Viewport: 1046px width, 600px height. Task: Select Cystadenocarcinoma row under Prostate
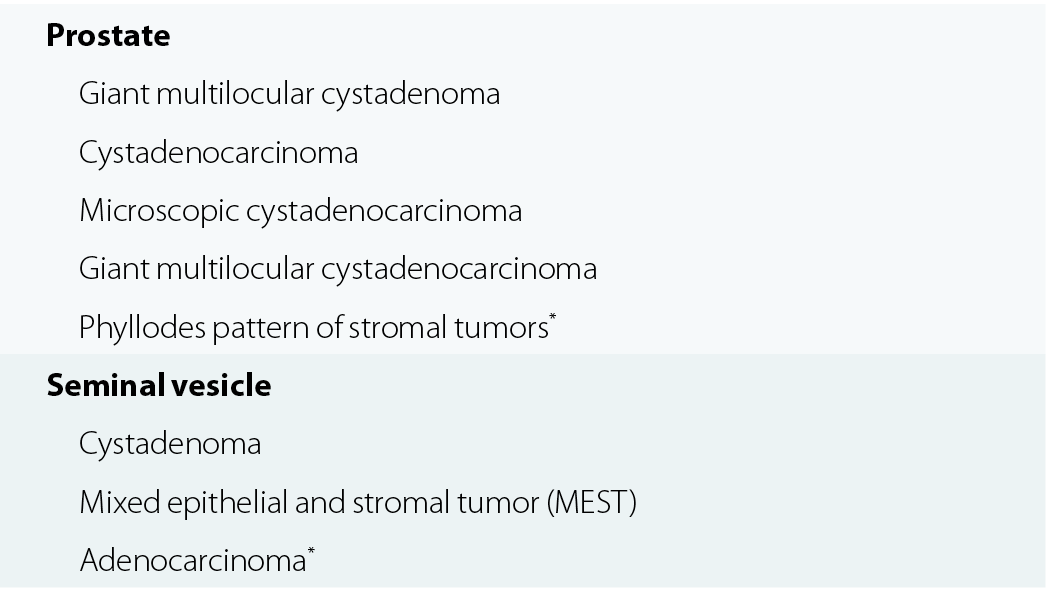tap(219, 153)
